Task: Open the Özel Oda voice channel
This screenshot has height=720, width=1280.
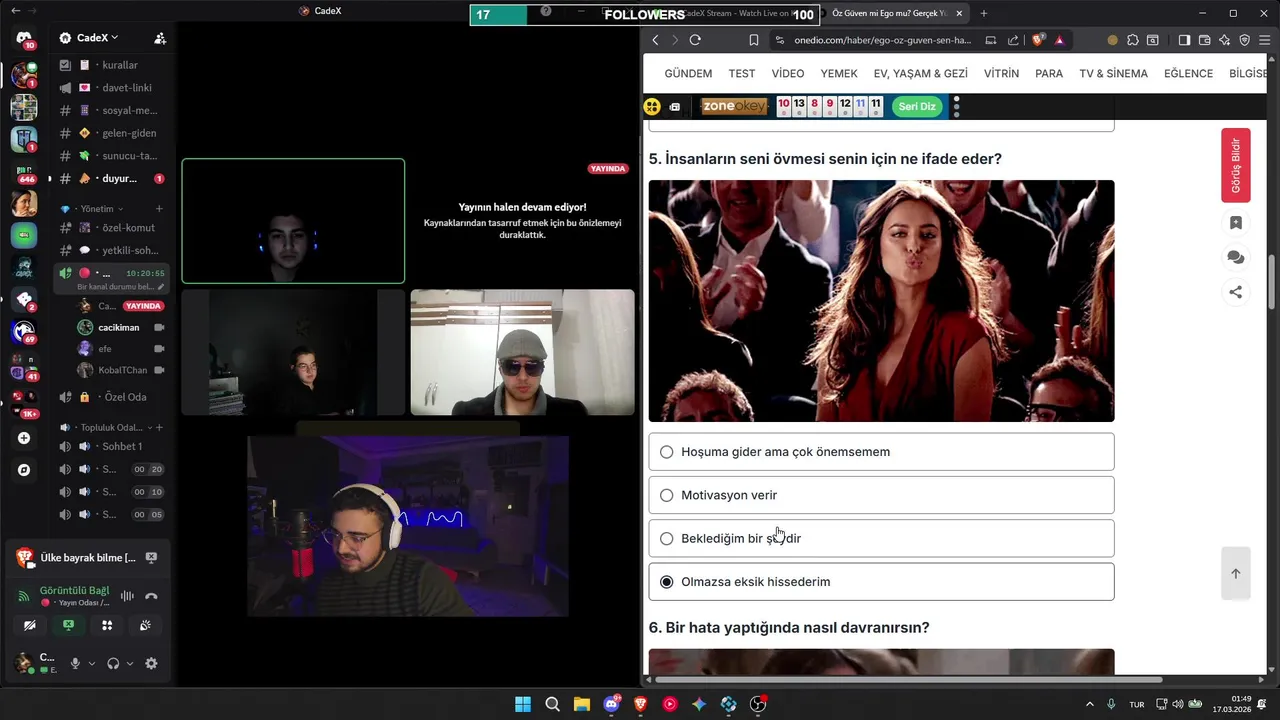Action: [x=112, y=397]
